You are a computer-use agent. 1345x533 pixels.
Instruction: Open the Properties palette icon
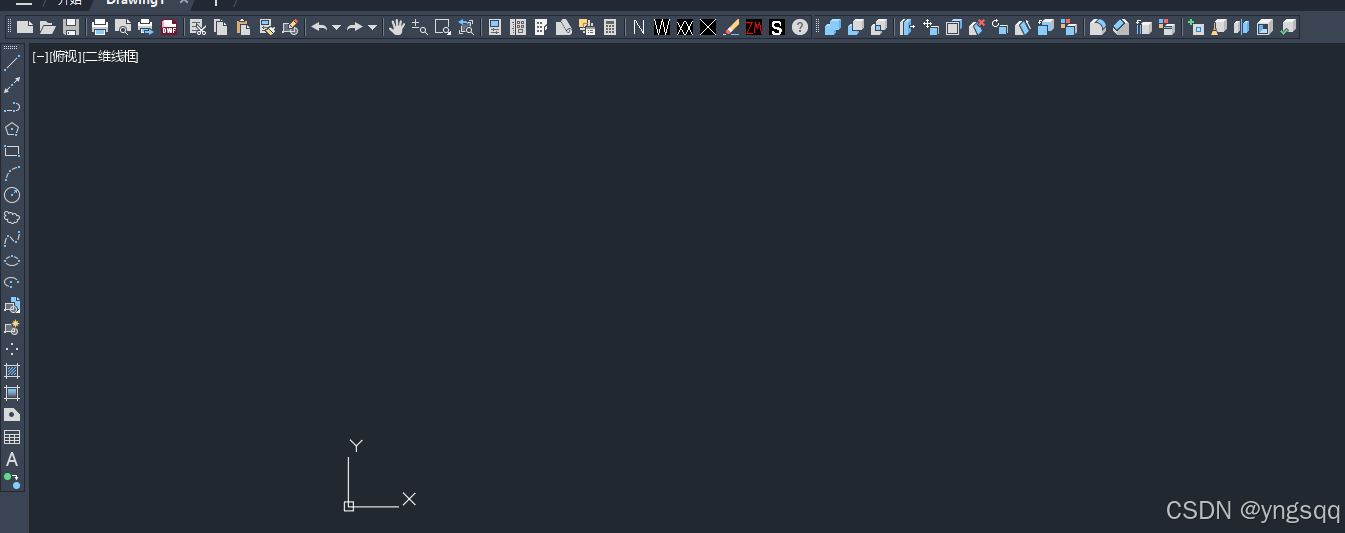pyautogui.click(x=495, y=27)
